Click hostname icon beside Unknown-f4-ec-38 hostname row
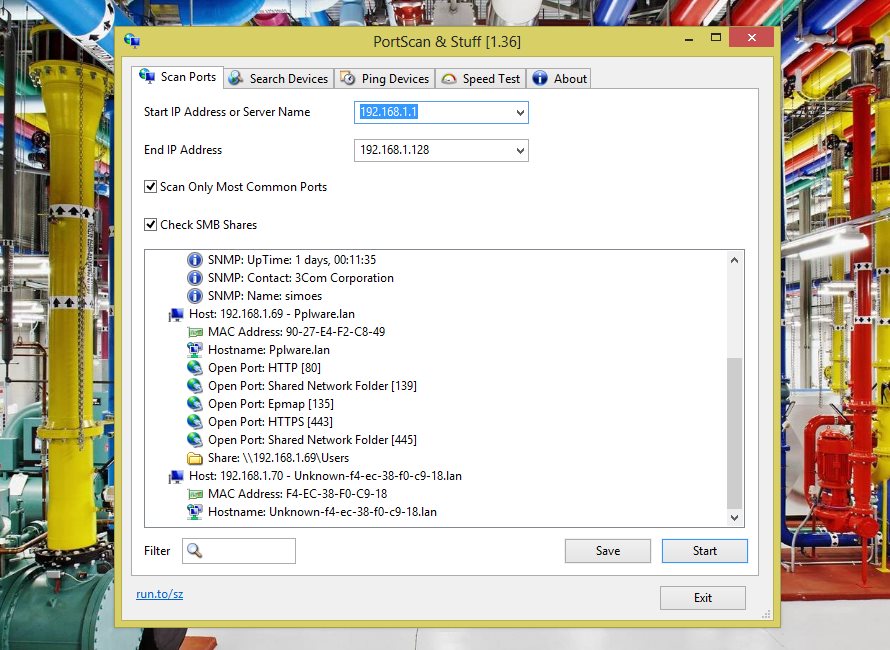 (x=195, y=512)
